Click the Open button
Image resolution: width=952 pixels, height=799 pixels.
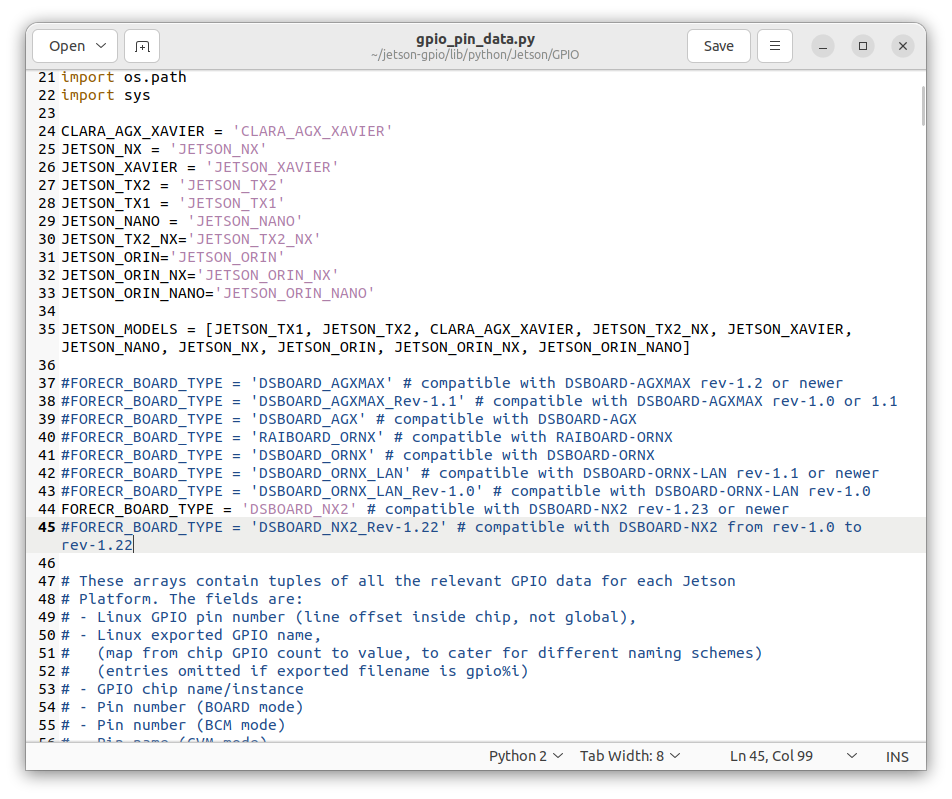(x=67, y=45)
